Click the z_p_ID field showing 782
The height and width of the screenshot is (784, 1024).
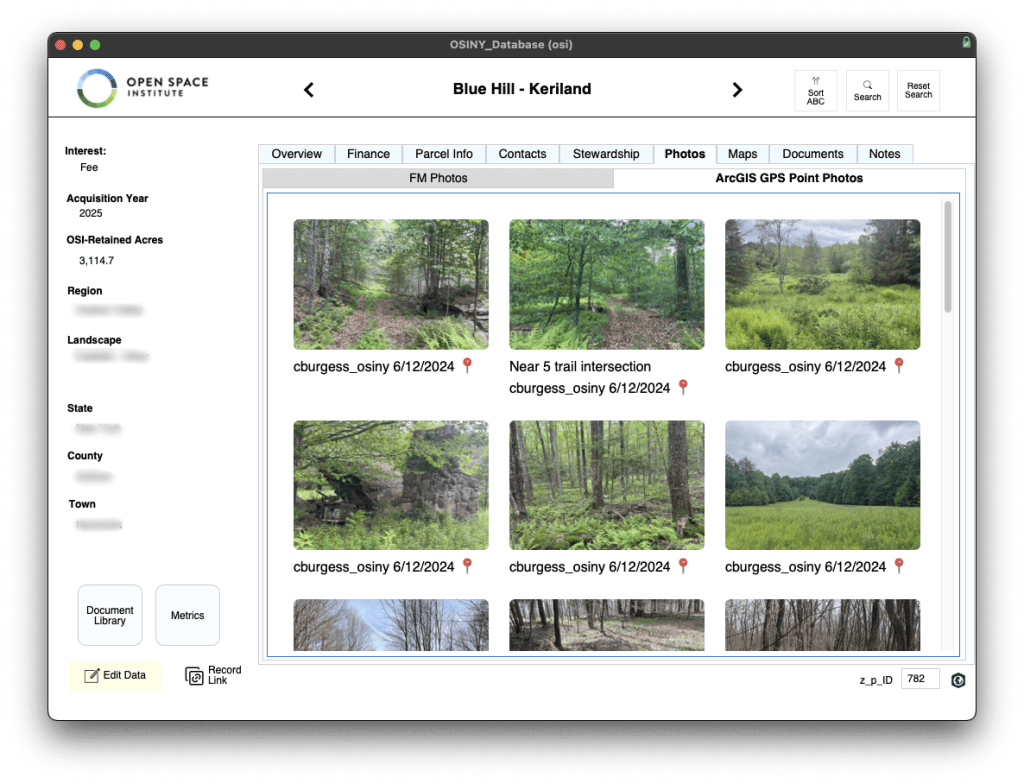pos(920,679)
